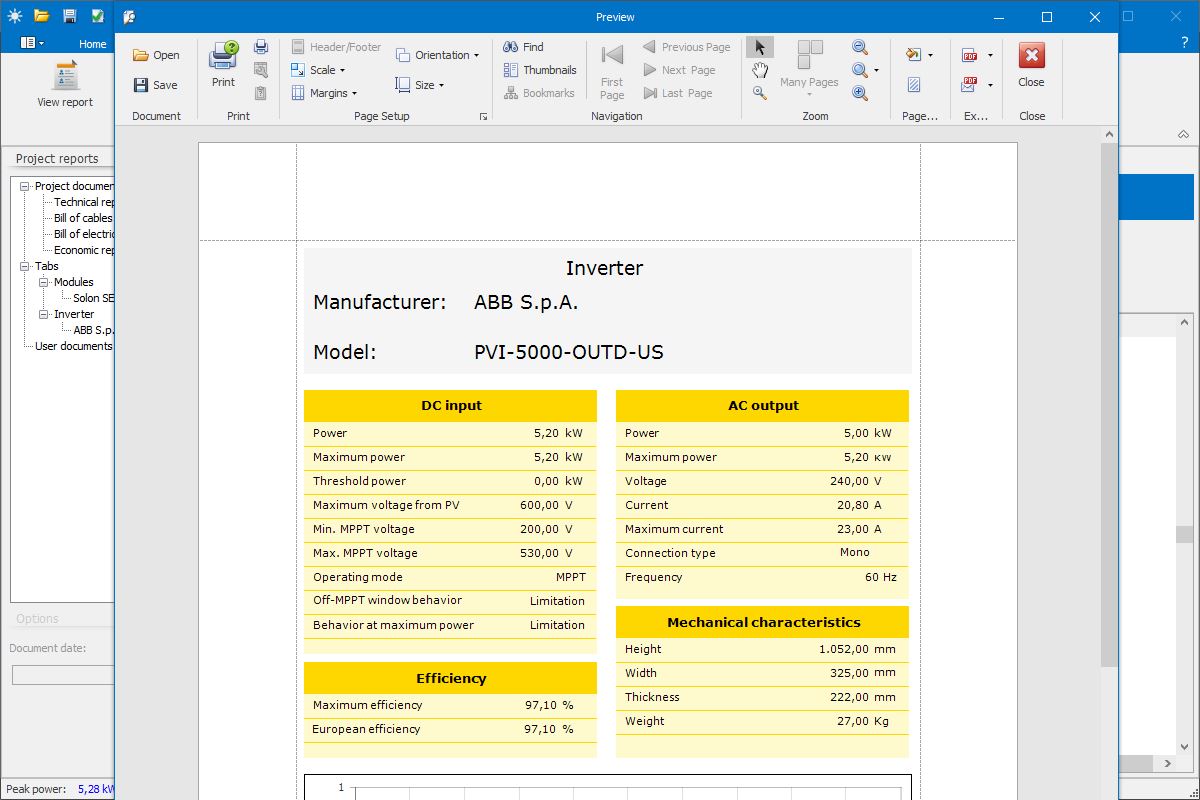1200x800 pixels.
Task: Click the 60 Hz Frequency value
Action: [x=880, y=577]
